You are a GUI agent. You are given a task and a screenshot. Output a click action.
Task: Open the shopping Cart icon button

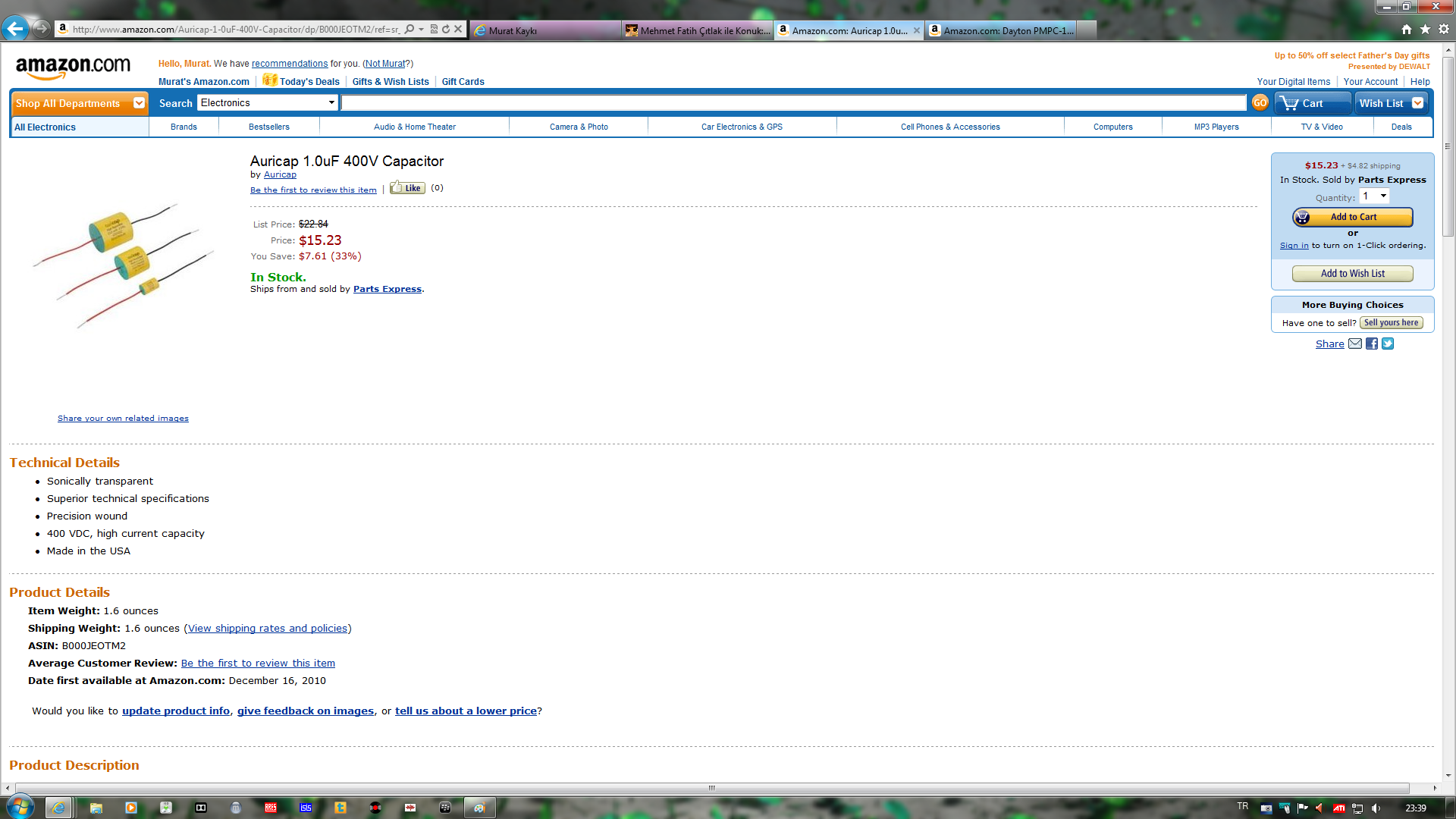tap(1312, 103)
